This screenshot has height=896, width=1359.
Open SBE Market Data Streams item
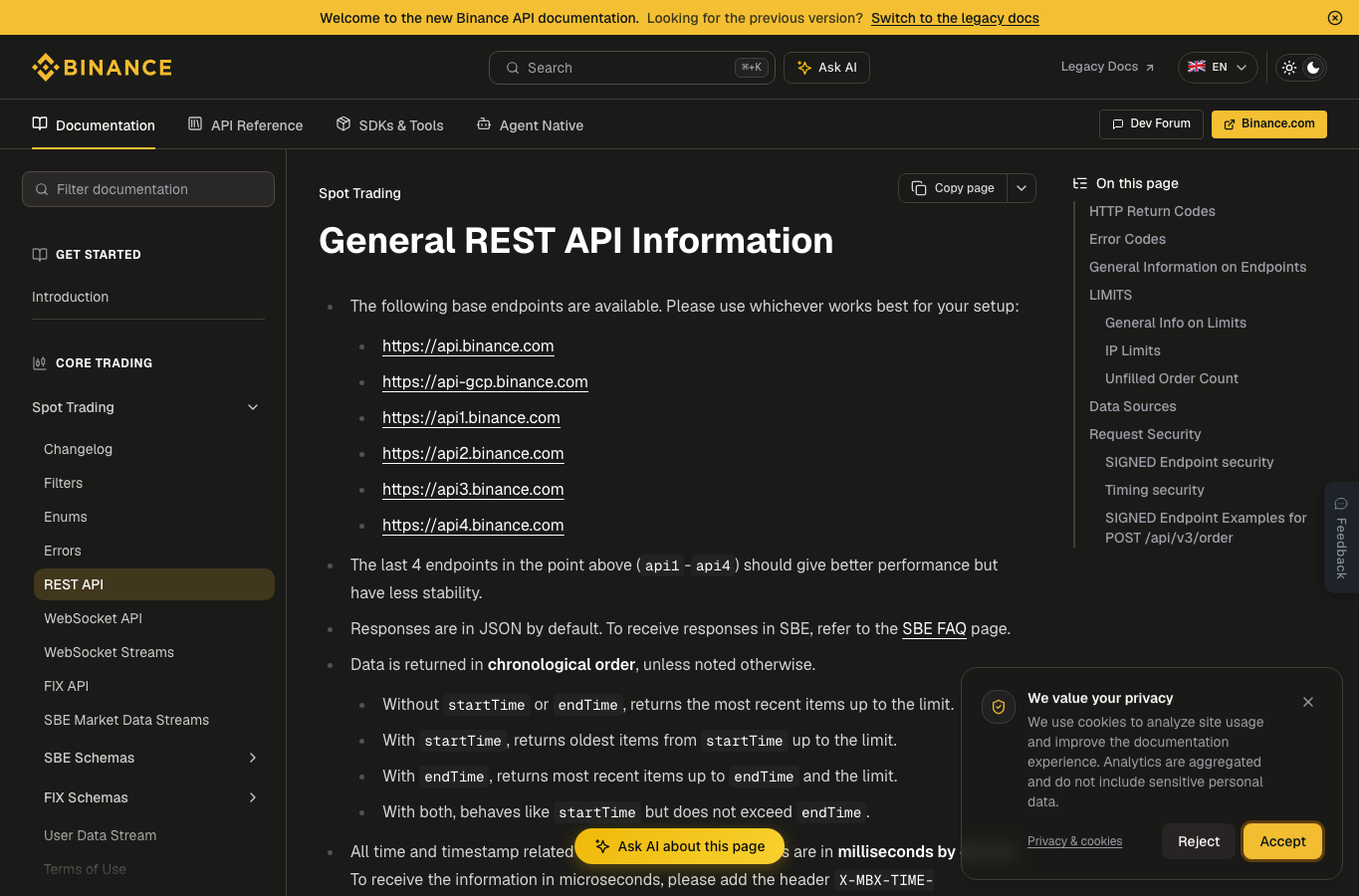click(x=126, y=720)
